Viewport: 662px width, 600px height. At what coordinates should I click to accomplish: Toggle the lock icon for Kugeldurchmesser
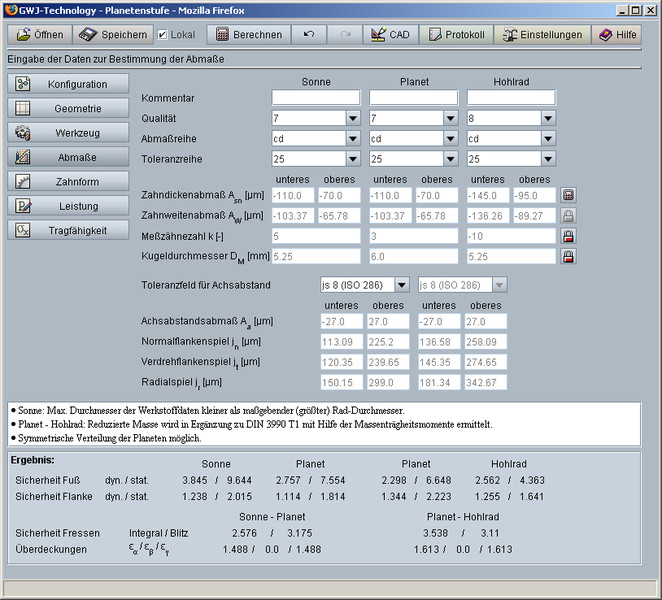569,256
